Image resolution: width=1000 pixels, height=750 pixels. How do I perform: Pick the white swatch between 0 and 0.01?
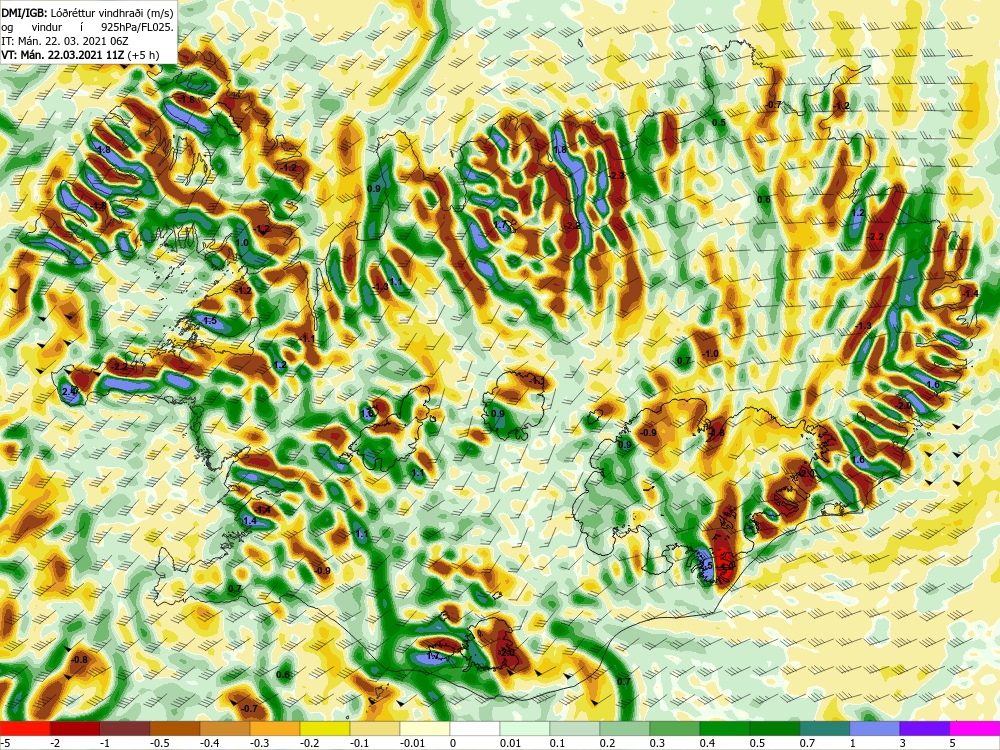click(x=474, y=728)
